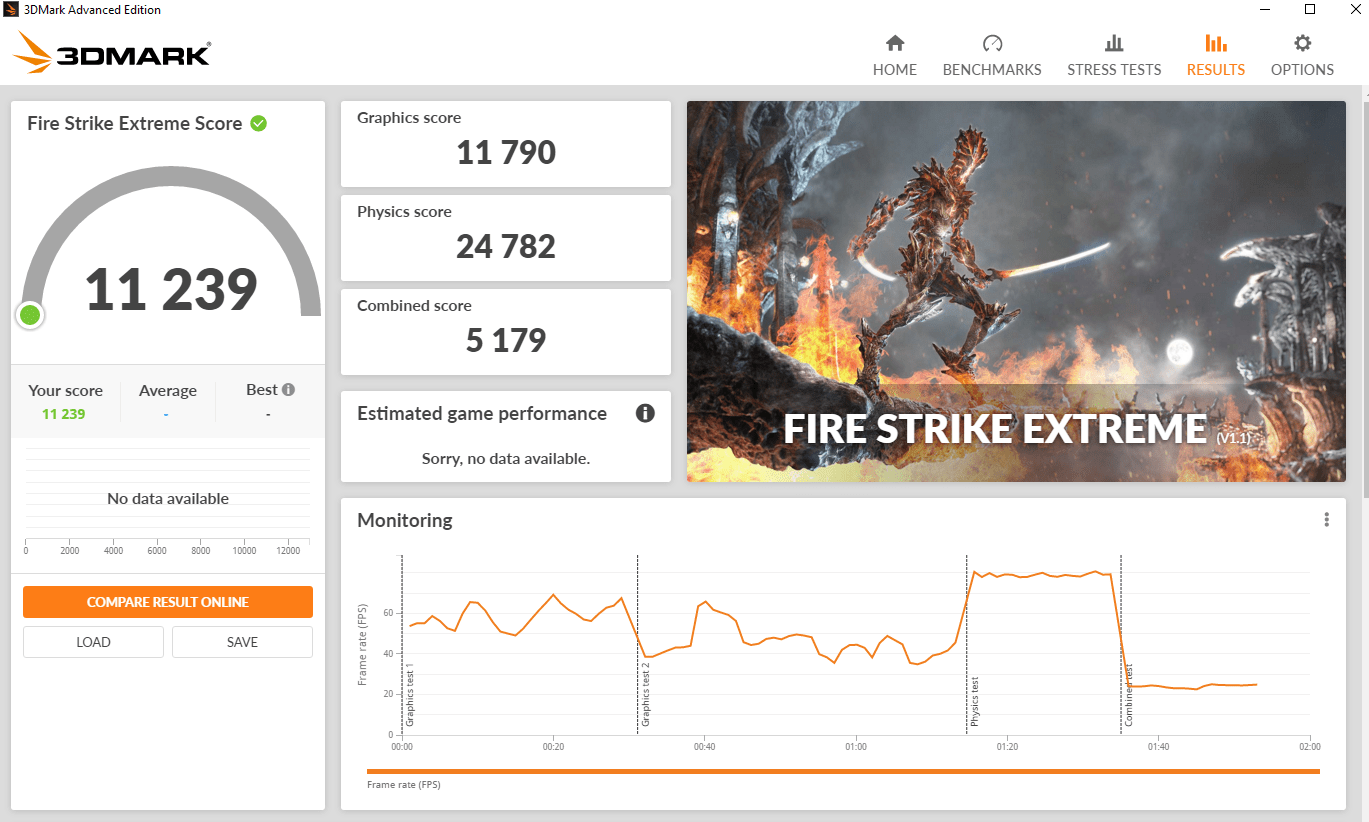Image resolution: width=1369 pixels, height=822 pixels.
Task: Click the 01:20 time axis label
Action: tap(1007, 747)
